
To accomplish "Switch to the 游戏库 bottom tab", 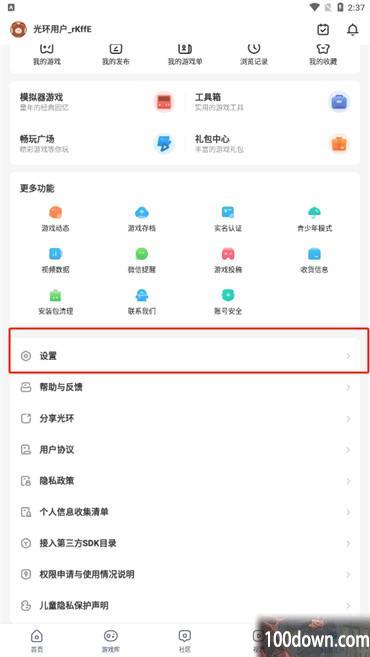I will pyautogui.click(x=111, y=640).
